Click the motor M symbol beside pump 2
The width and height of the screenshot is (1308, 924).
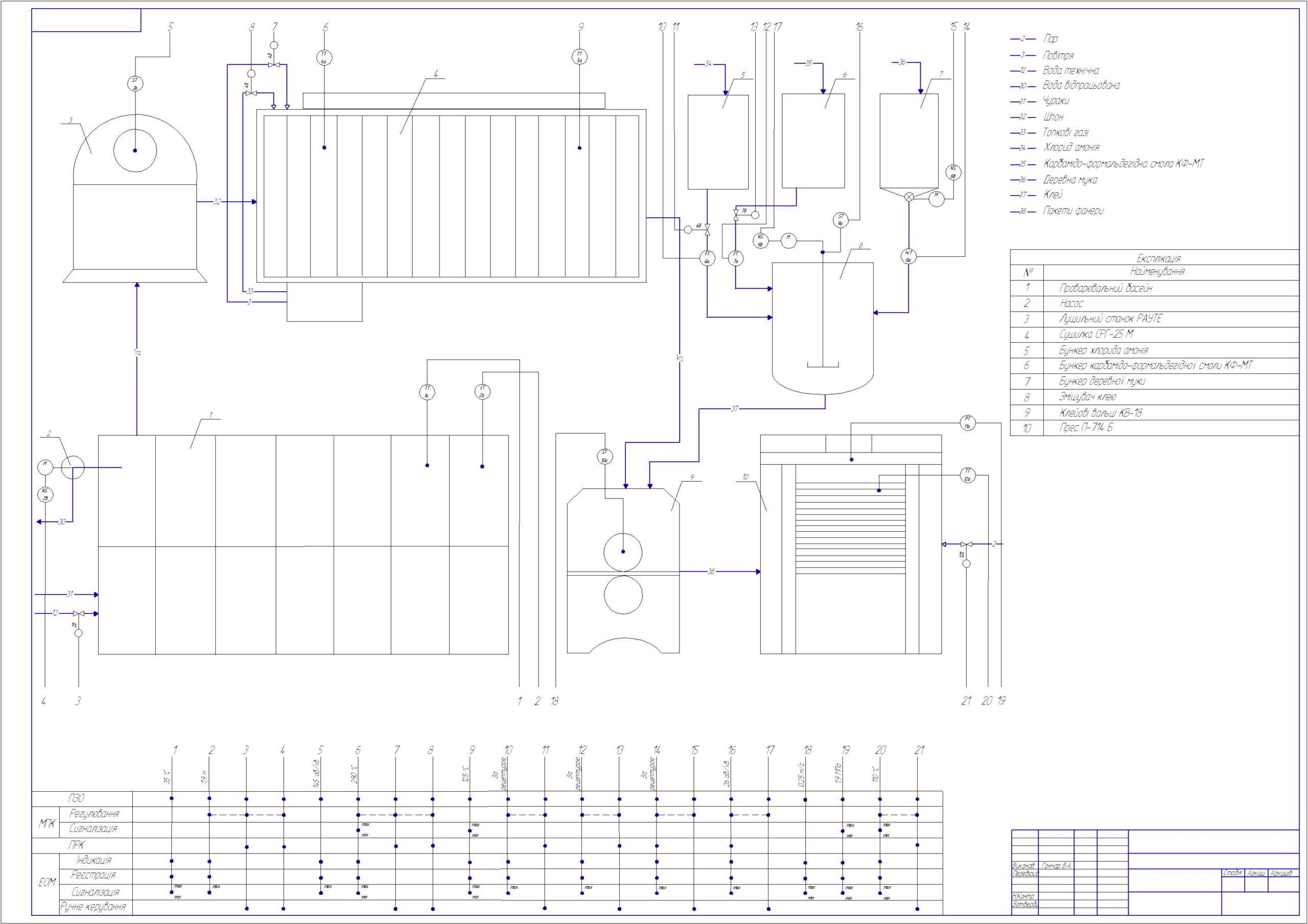click(45, 467)
